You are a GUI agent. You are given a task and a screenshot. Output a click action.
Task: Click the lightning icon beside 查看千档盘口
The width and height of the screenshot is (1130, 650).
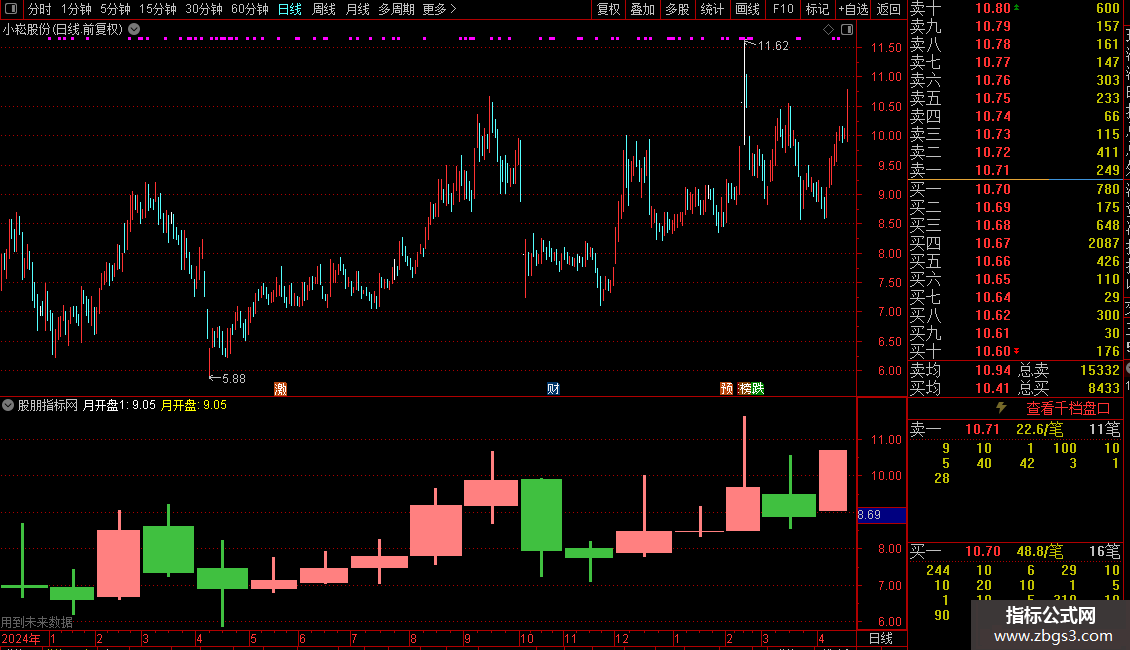click(x=1001, y=408)
